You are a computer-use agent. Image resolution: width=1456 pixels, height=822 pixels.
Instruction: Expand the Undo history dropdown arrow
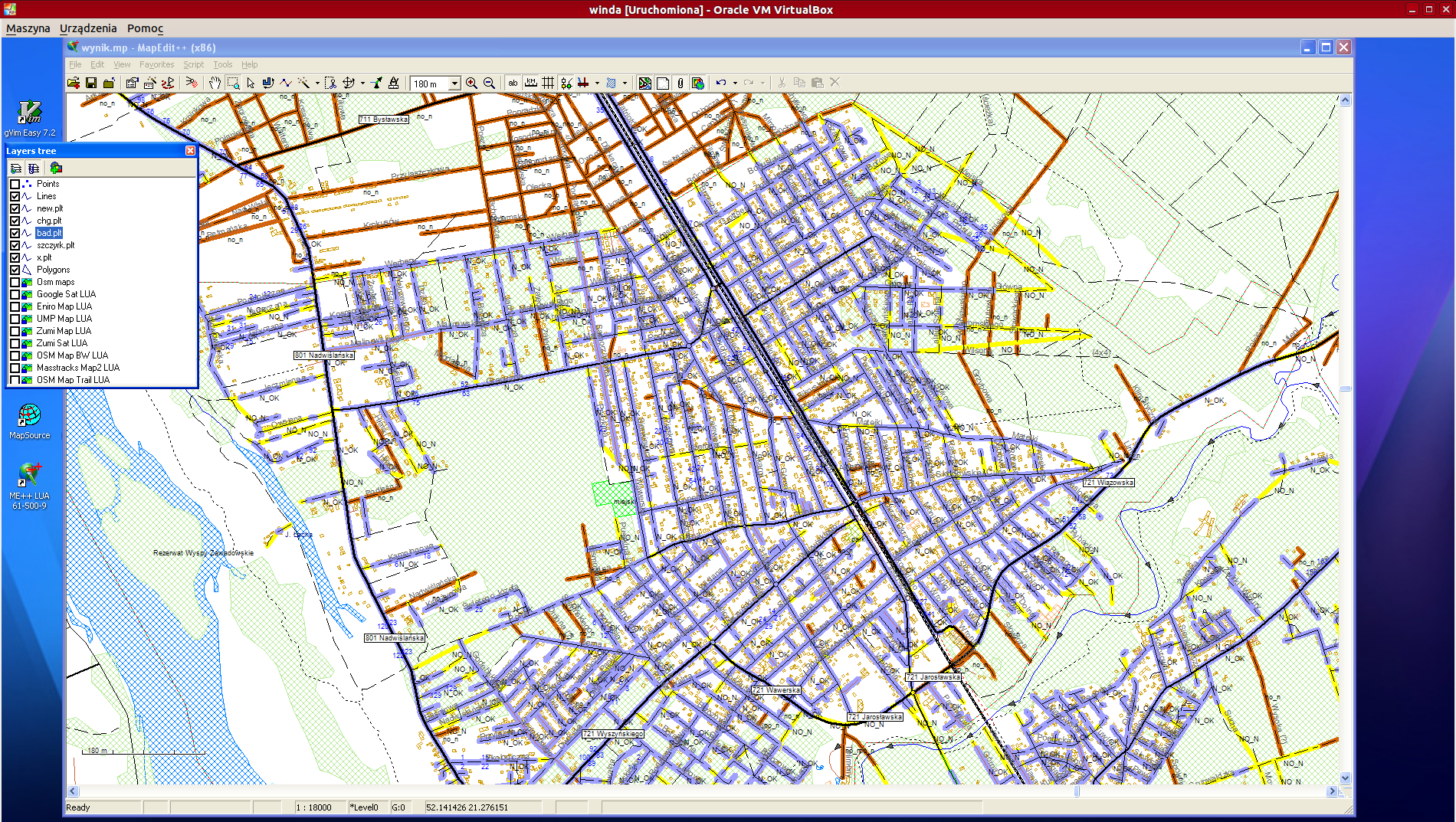click(x=735, y=84)
